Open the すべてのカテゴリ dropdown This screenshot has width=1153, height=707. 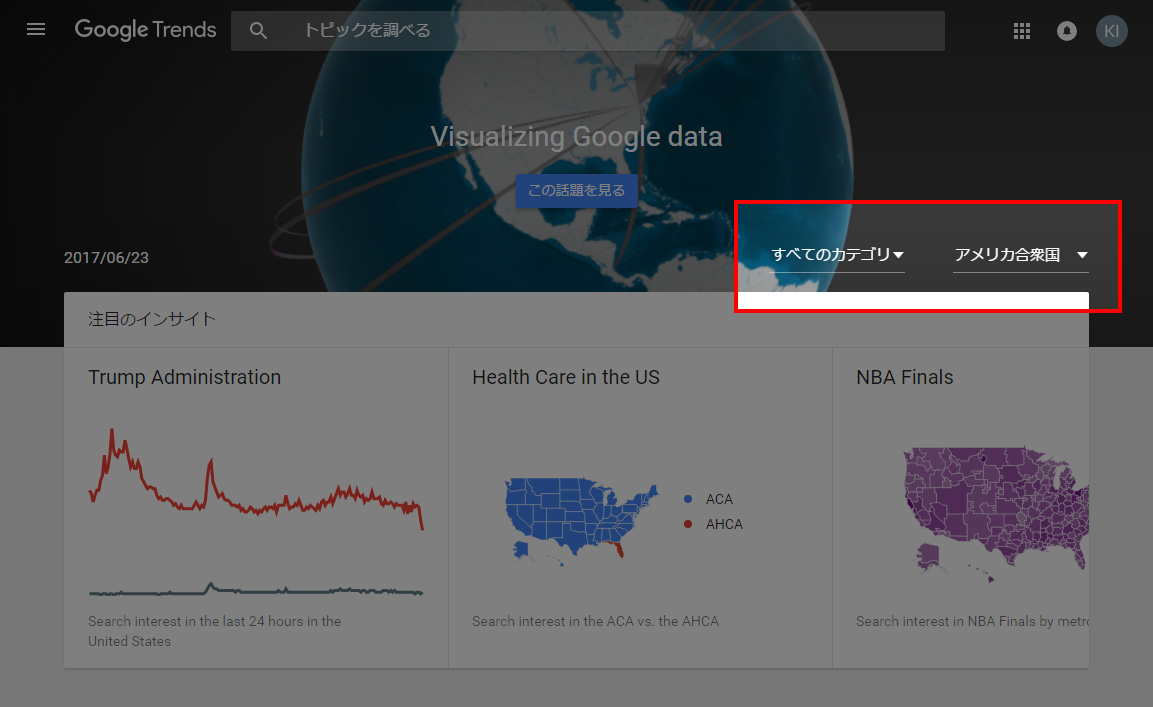837,255
